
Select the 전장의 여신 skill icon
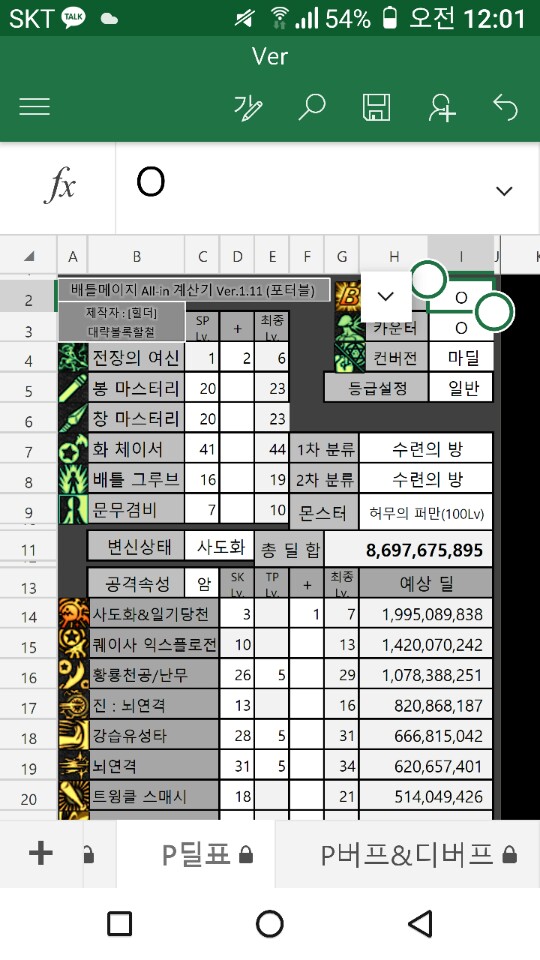click(x=73, y=358)
